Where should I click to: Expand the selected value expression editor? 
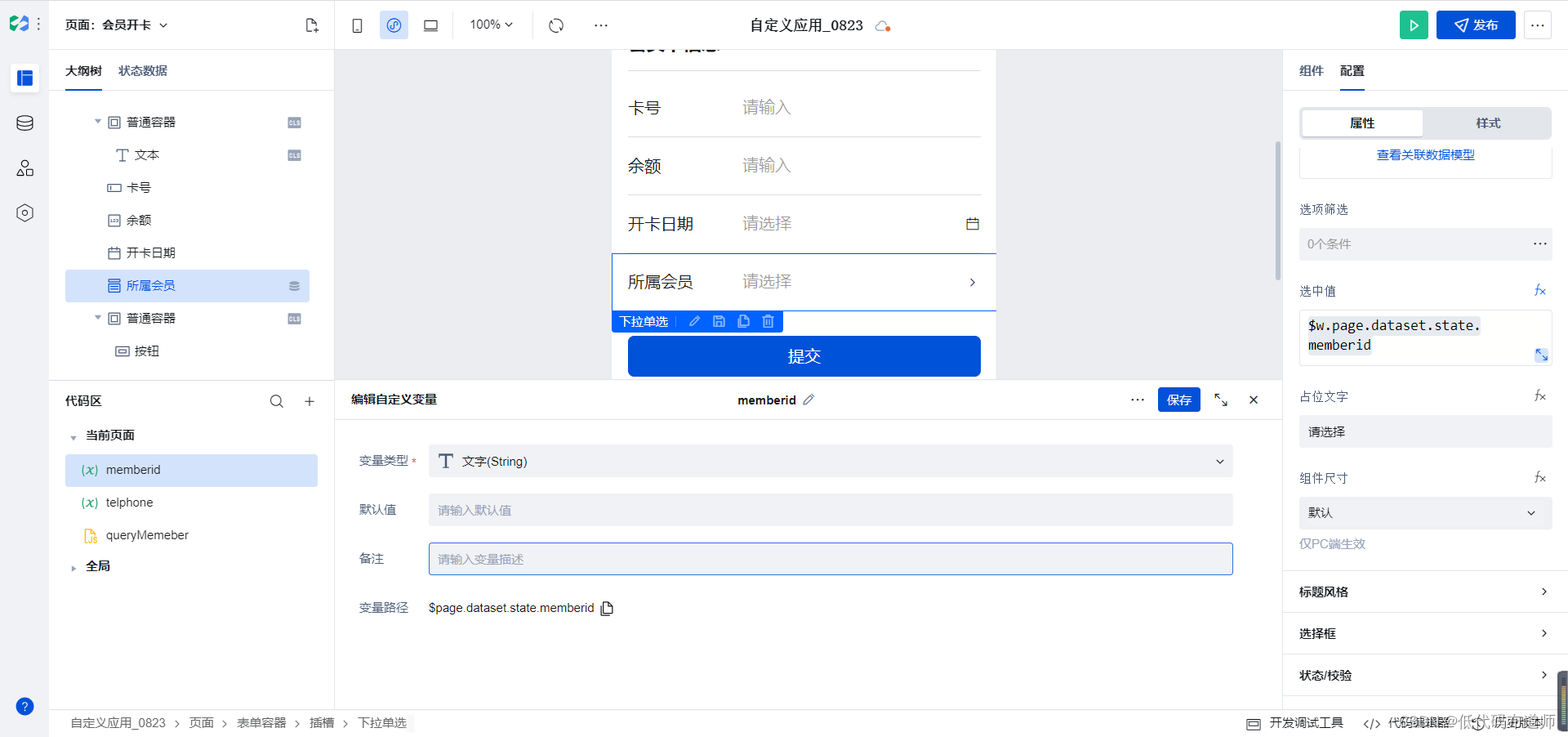tap(1541, 355)
